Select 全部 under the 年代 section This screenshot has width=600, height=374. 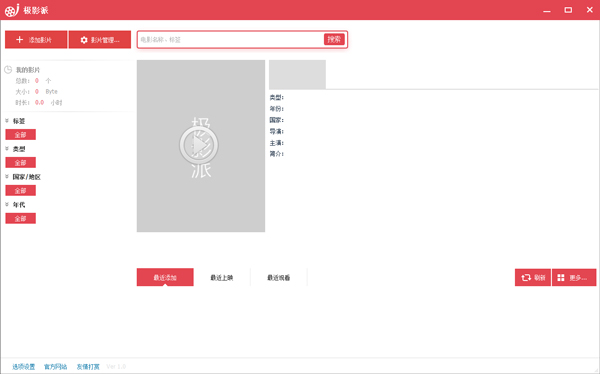(21, 219)
